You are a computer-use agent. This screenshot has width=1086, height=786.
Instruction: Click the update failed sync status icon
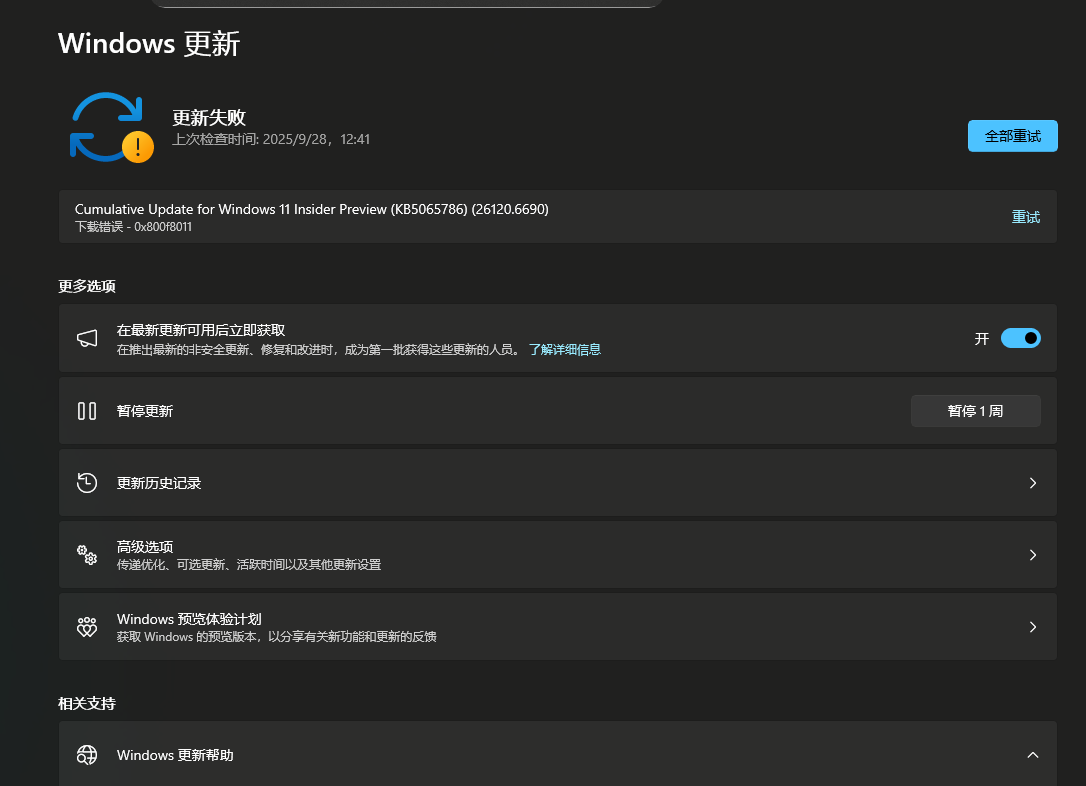(x=112, y=127)
